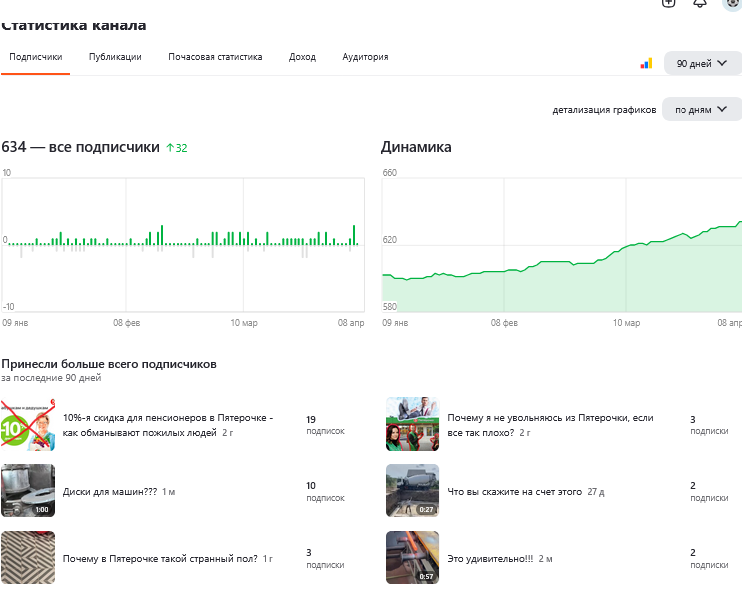
Task: Open the Почасовая статистика tab
Action: pyautogui.click(x=215, y=57)
